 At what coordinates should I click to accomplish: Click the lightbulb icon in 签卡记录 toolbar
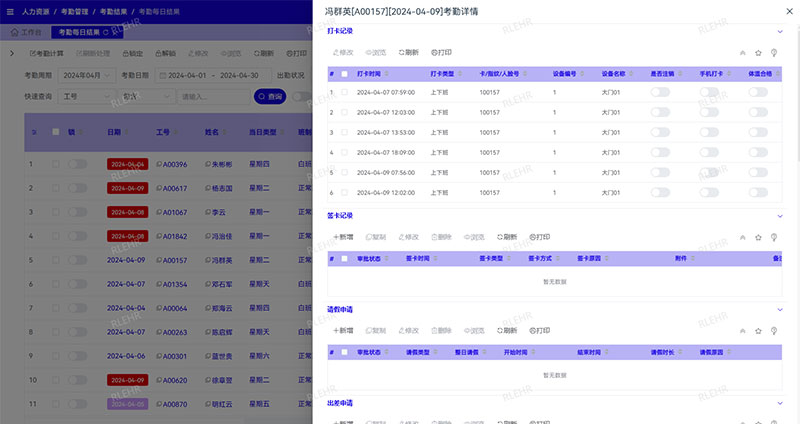774,238
